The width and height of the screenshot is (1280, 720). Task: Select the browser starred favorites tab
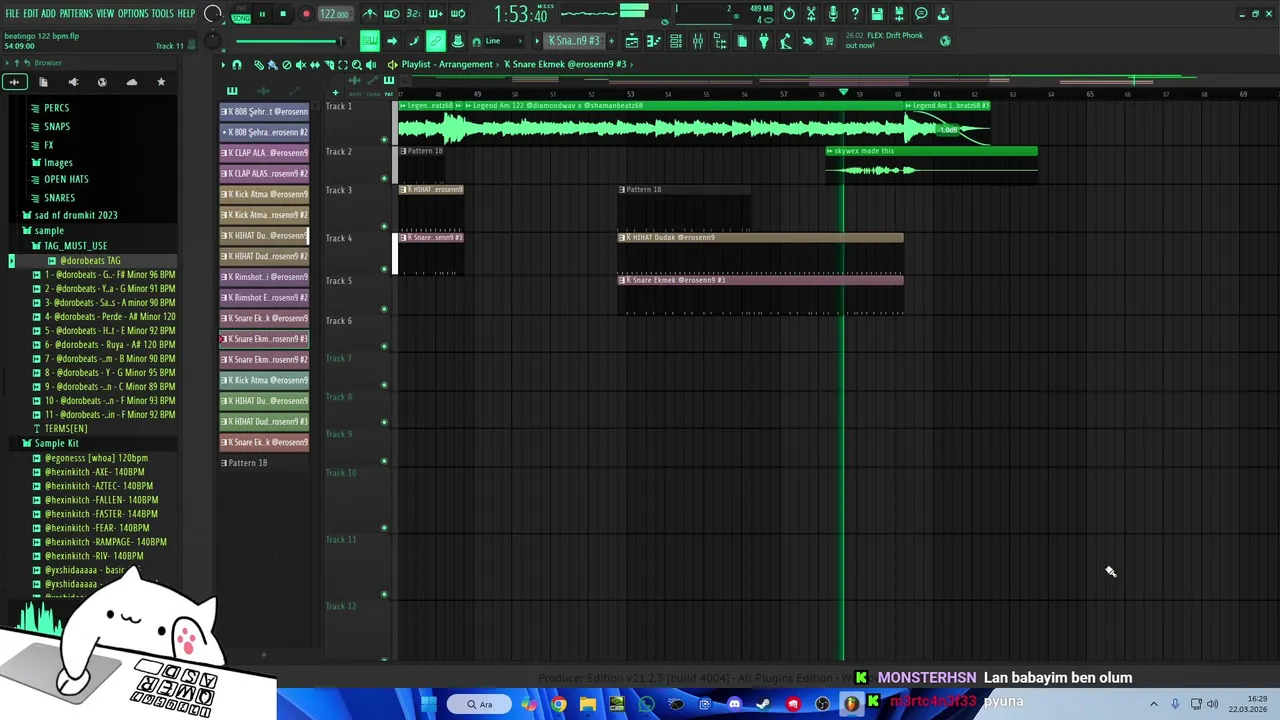tap(161, 82)
